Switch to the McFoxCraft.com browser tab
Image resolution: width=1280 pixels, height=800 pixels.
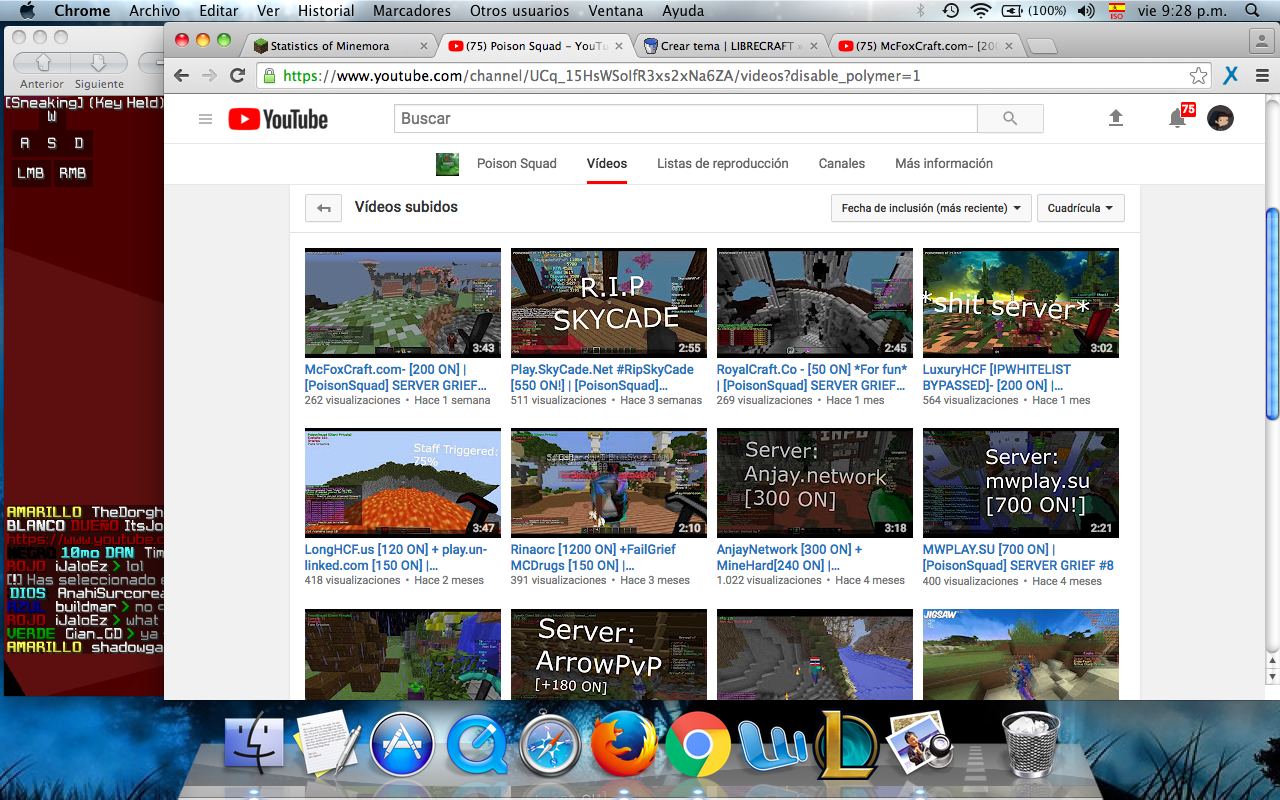point(925,46)
